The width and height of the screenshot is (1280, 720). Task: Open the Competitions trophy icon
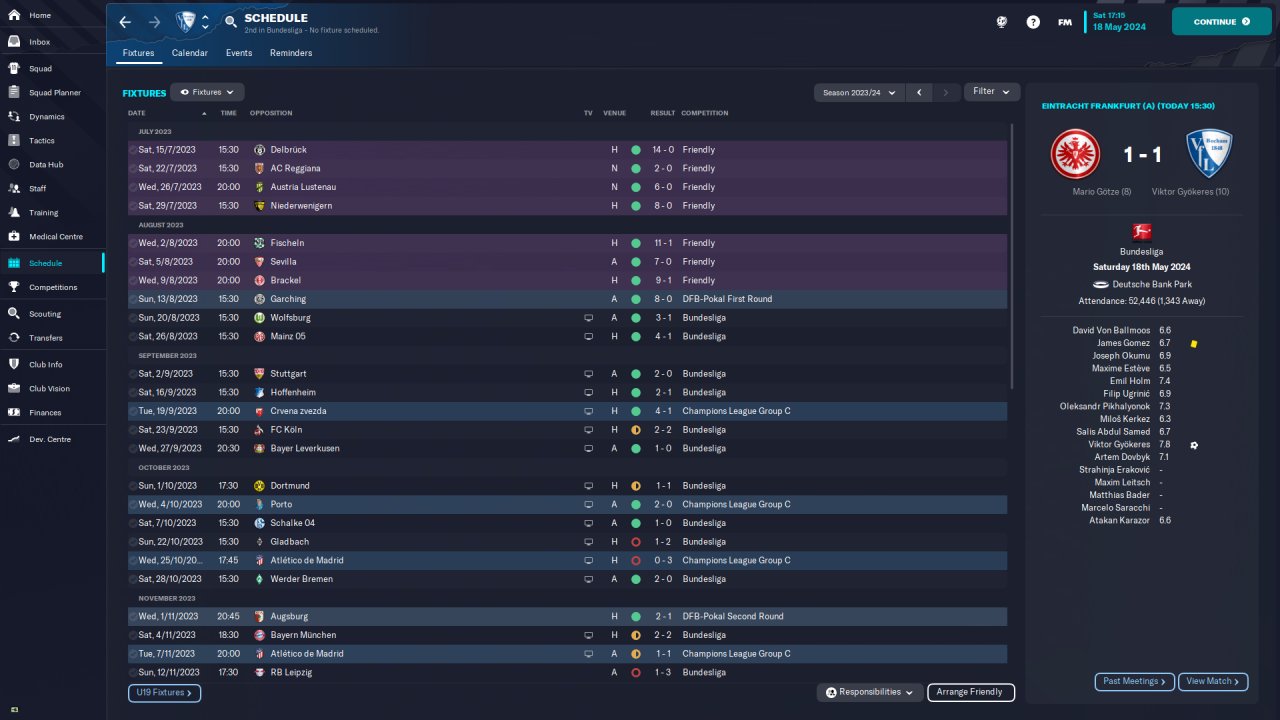click(14, 287)
